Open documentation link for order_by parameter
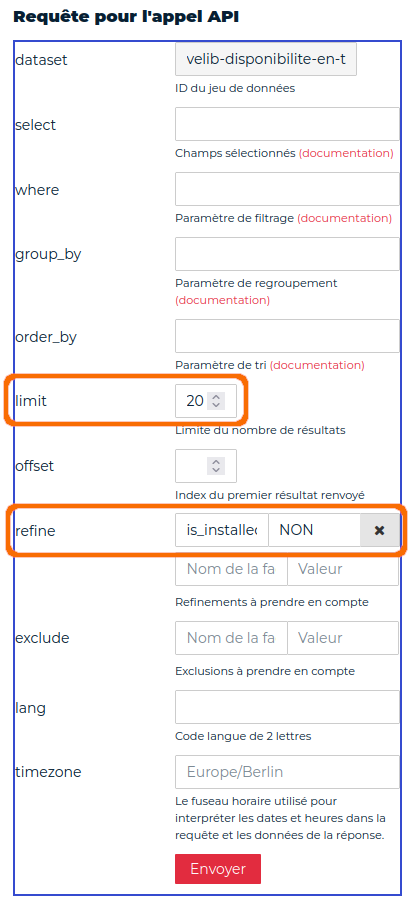 (317, 365)
